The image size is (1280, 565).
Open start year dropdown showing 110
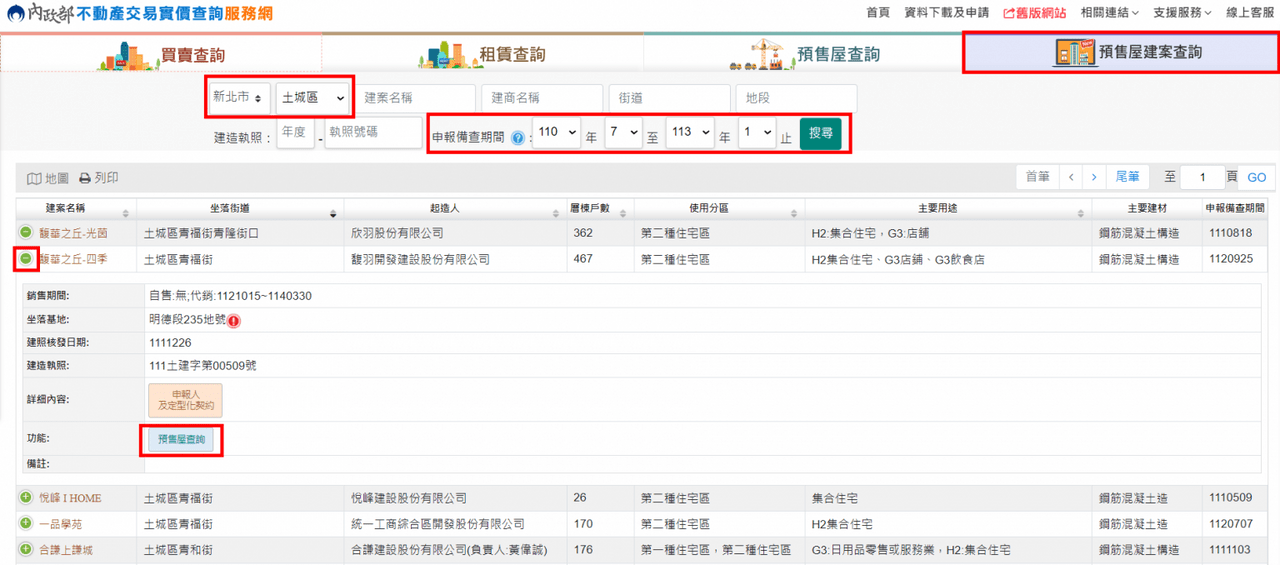coord(556,132)
